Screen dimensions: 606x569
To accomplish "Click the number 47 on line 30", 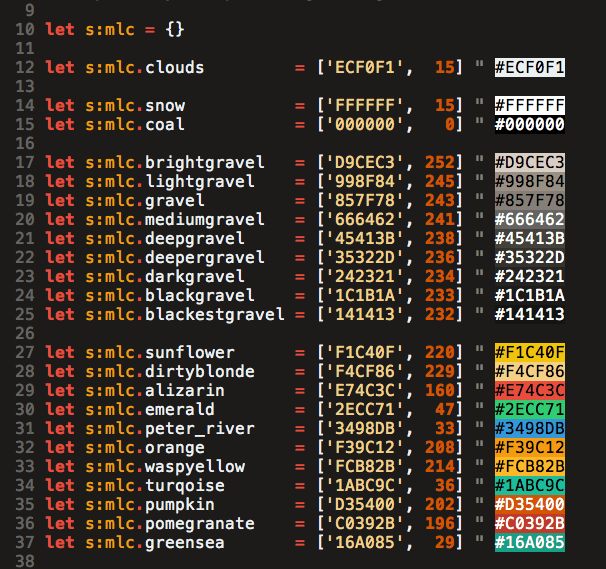I will pos(445,409).
